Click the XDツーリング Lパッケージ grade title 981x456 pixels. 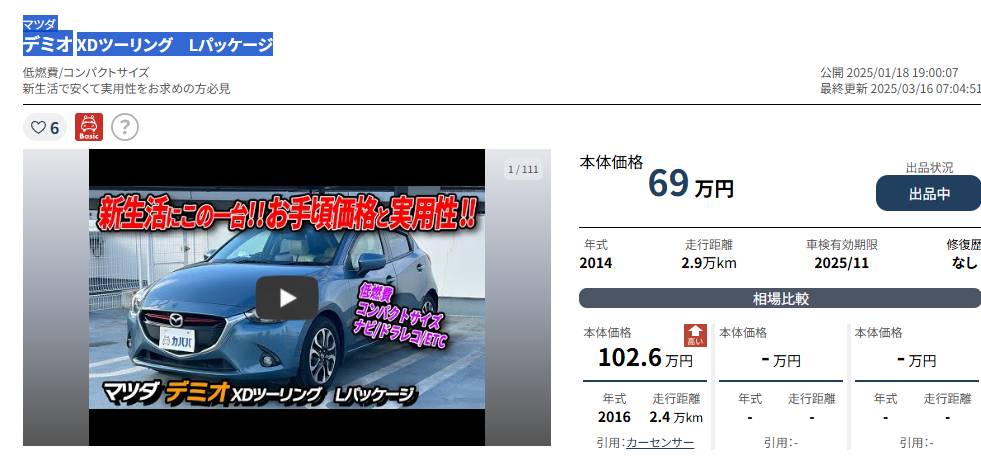click(175, 44)
